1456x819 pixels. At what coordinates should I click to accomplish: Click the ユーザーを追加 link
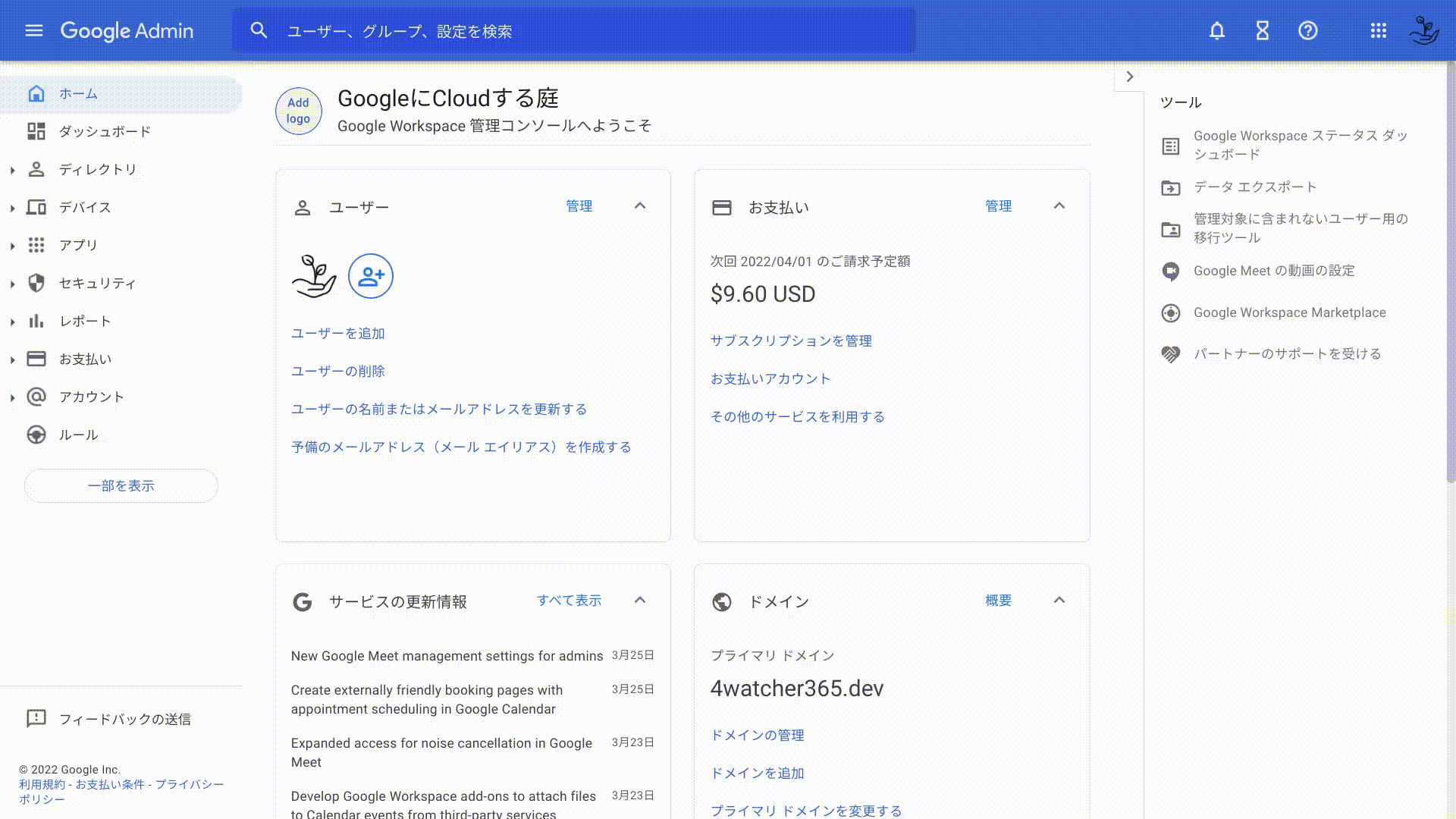(338, 333)
